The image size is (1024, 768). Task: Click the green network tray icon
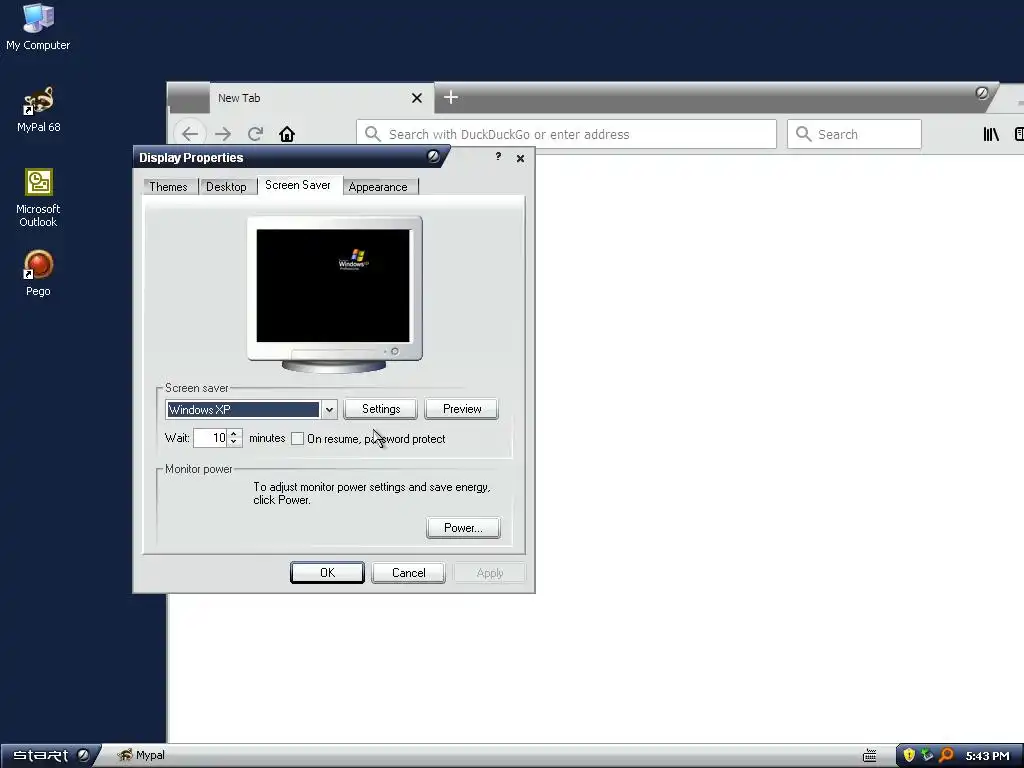(x=927, y=756)
